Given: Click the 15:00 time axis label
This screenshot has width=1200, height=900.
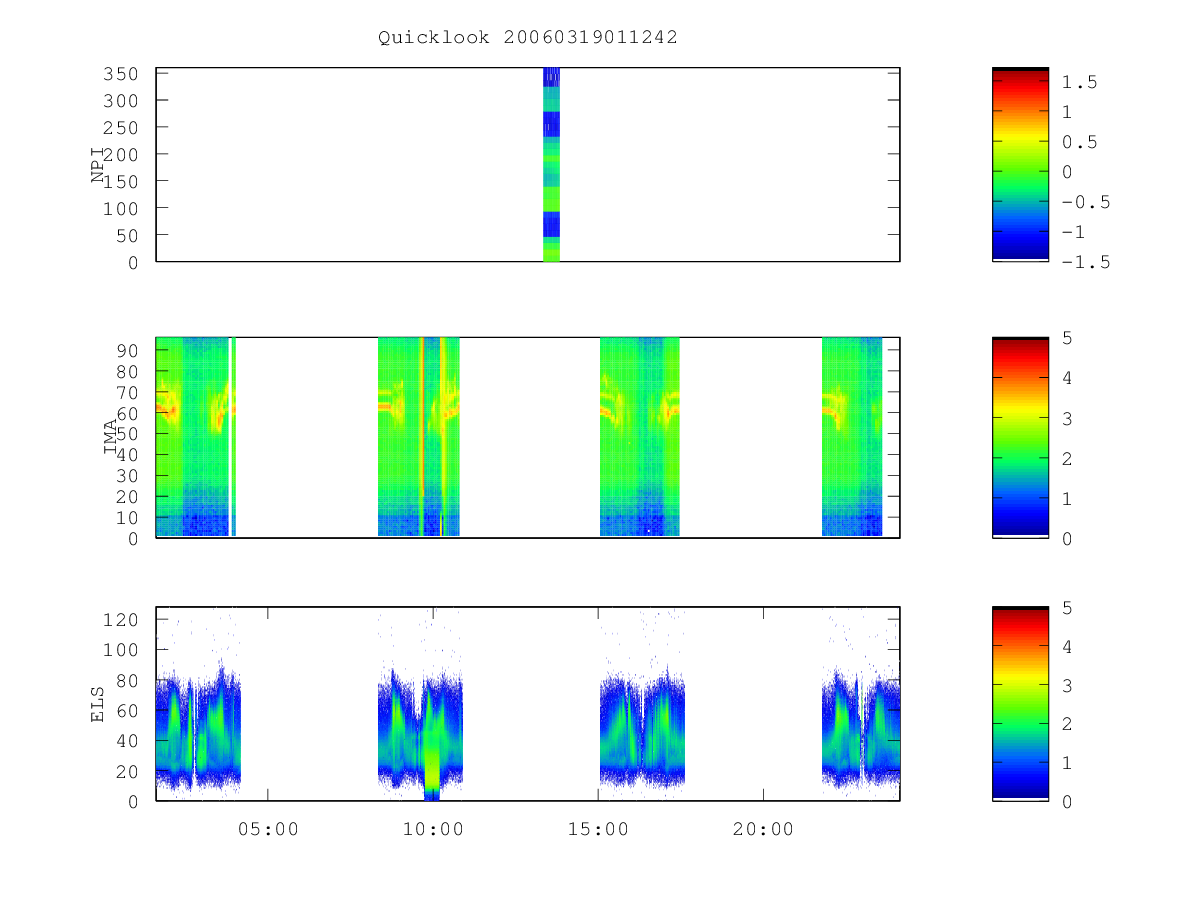Looking at the screenshot, I should [x=598, y=829].
